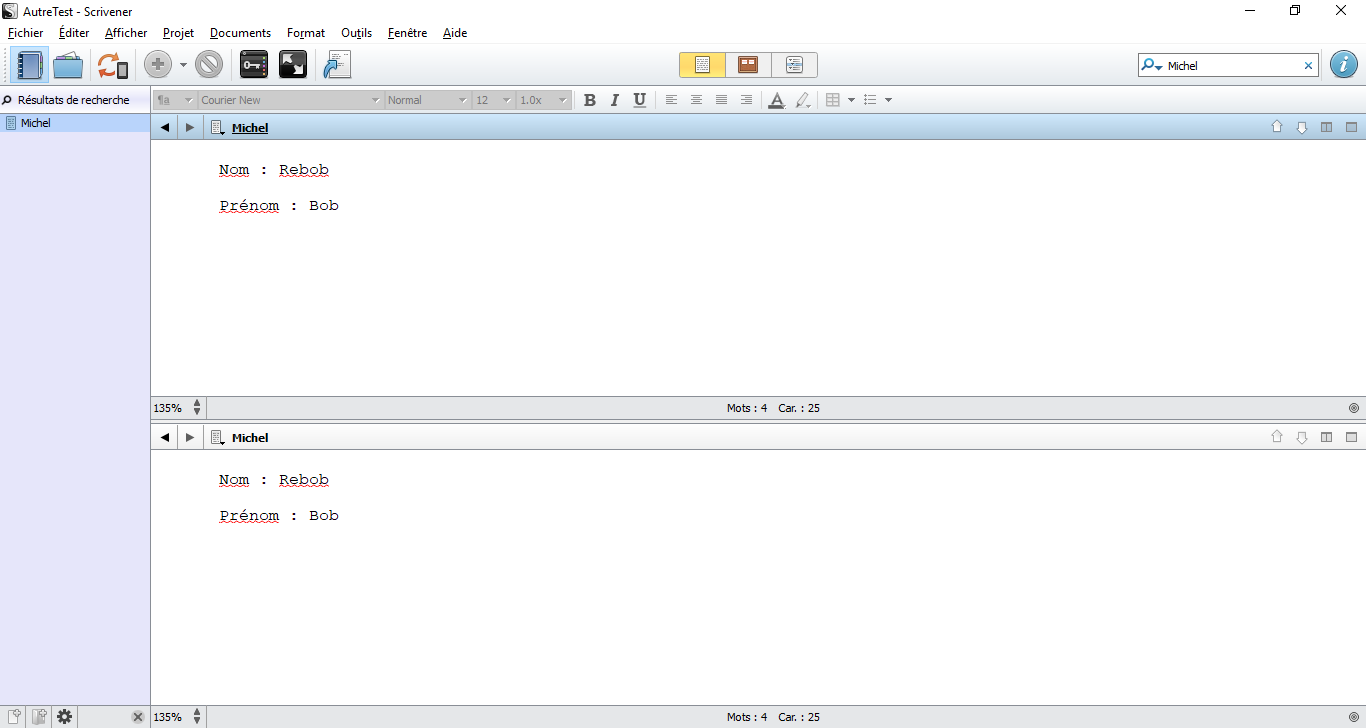Expand the font size 12 dropdown
Viewport: 1366px width, 728px height.
[x=493, y=100]
